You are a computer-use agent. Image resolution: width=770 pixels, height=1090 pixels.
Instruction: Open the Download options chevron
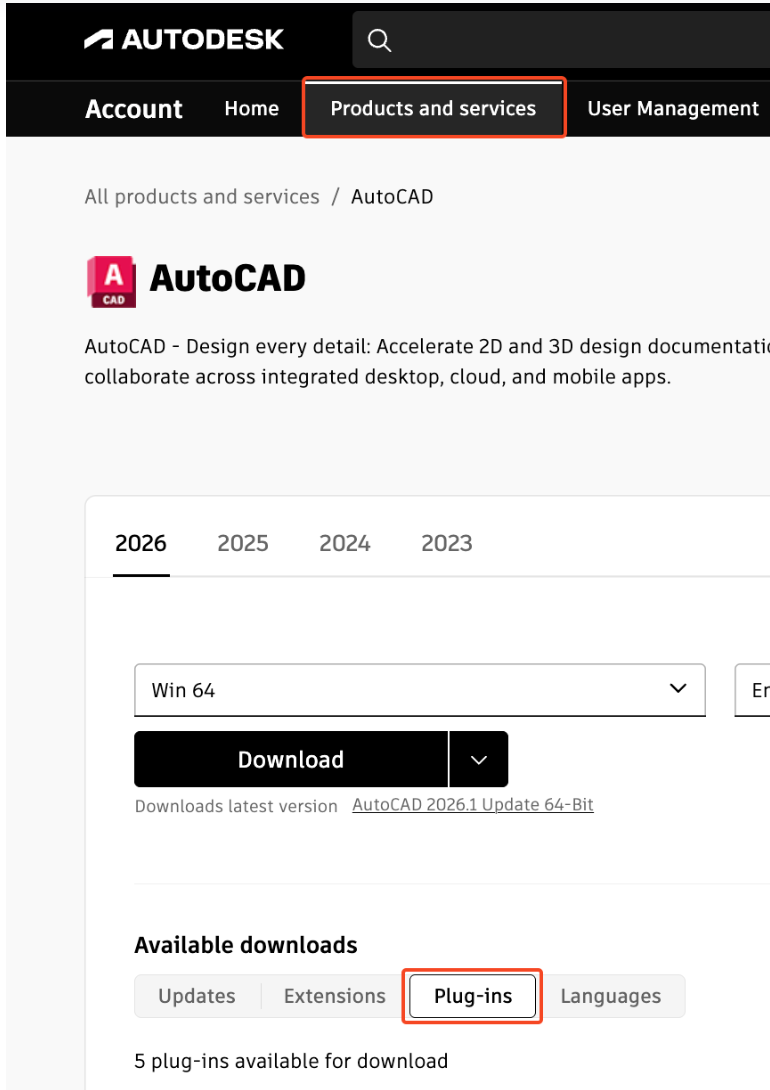[x=478, y=759]
